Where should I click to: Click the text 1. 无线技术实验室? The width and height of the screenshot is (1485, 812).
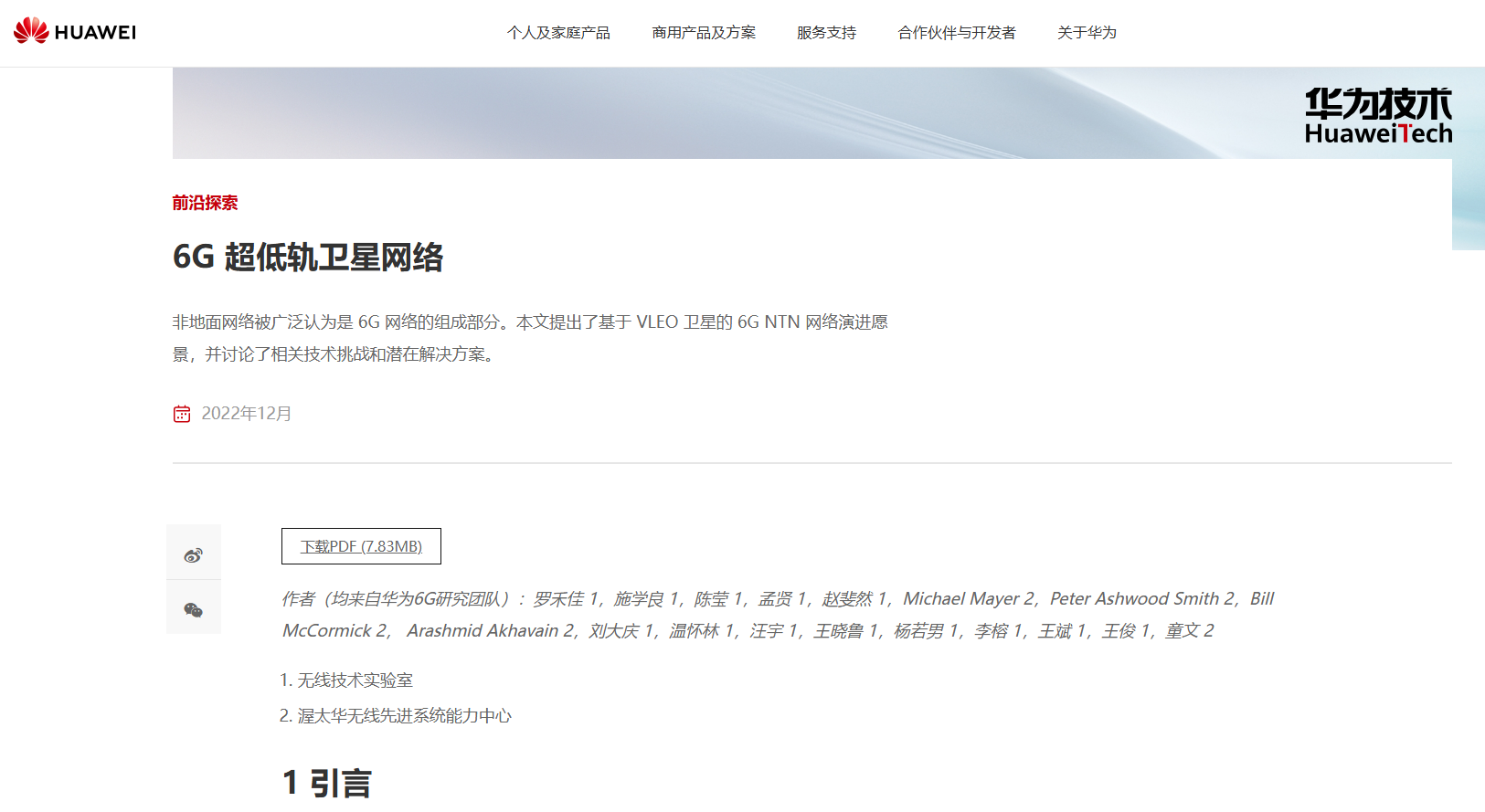[346, 680]
